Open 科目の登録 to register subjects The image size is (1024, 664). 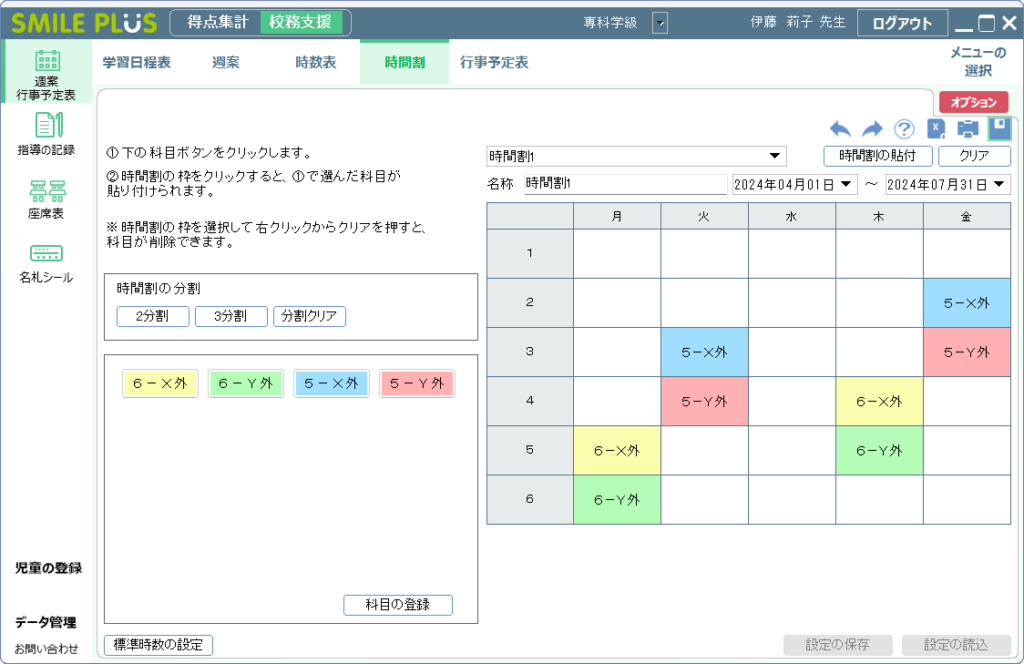click(397, 604)
